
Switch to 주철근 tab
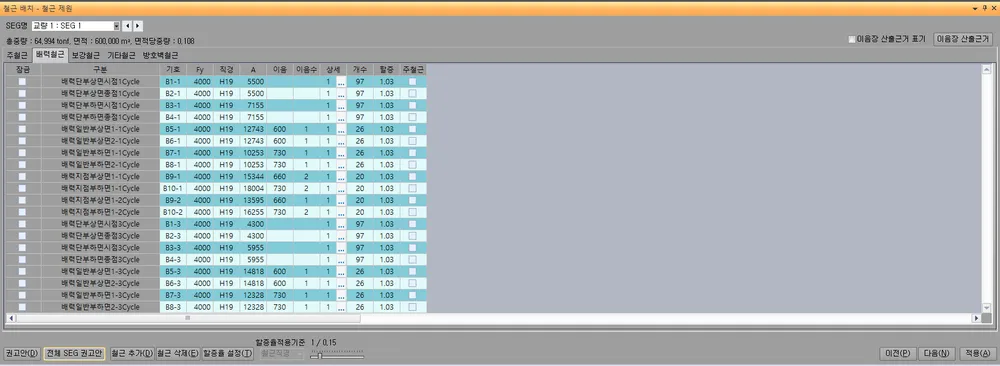pyautogui.click(x=16, y=55)
